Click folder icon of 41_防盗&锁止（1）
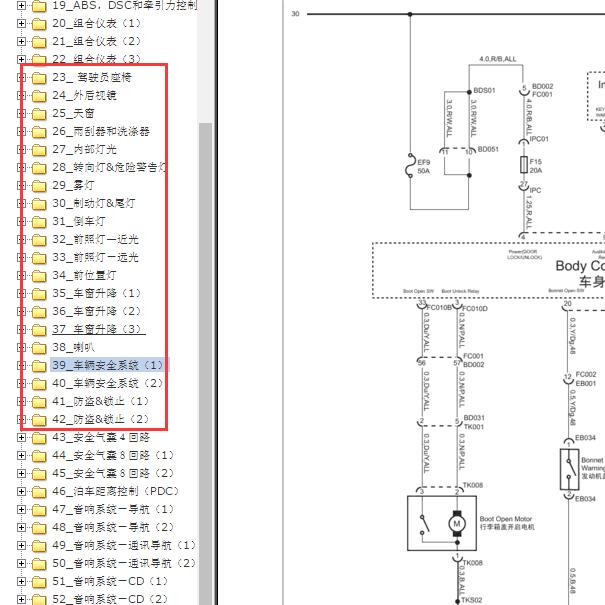 tap(39, 402)
